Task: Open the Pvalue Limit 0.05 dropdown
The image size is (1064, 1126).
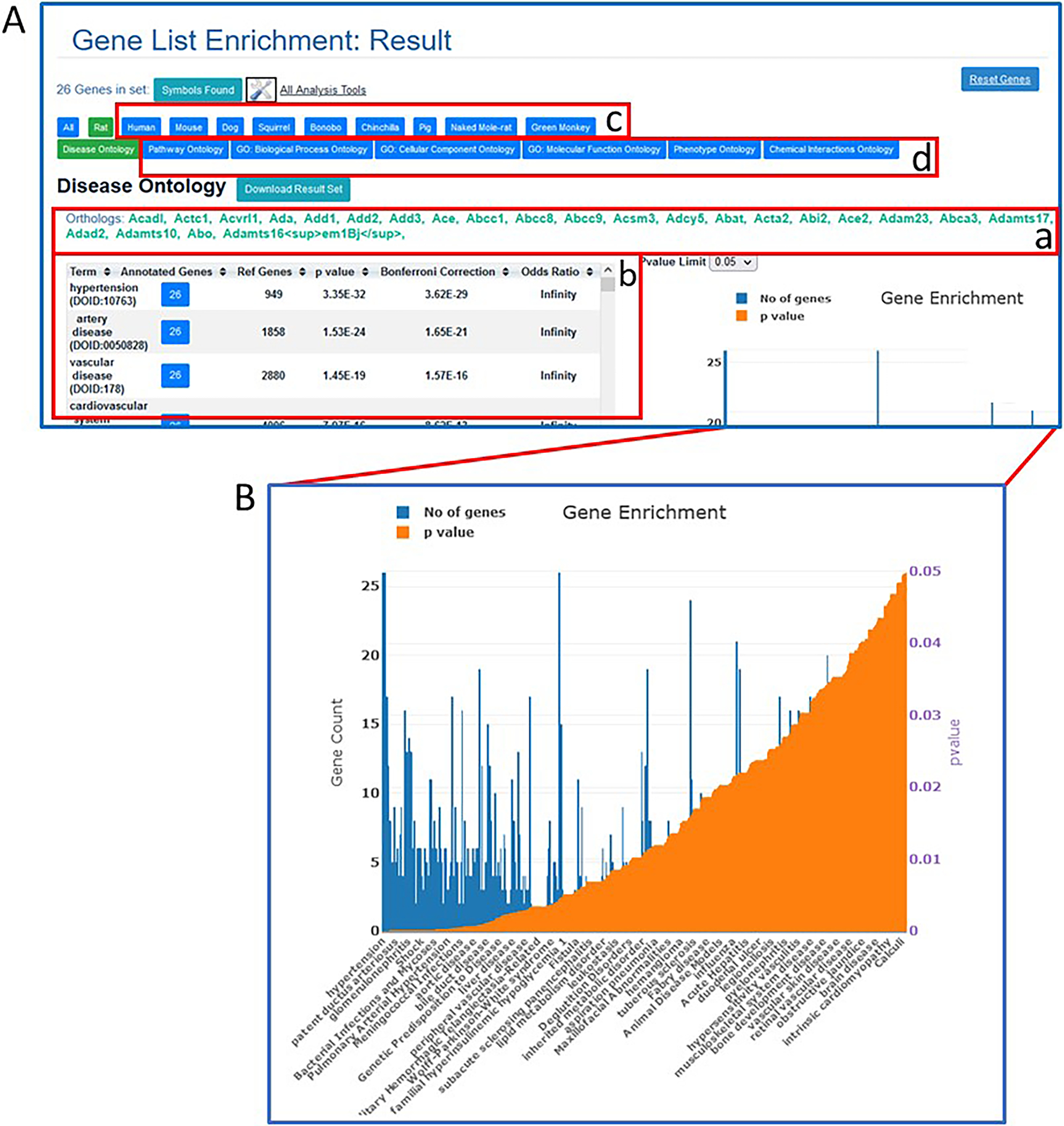Action: coord(733,262)
